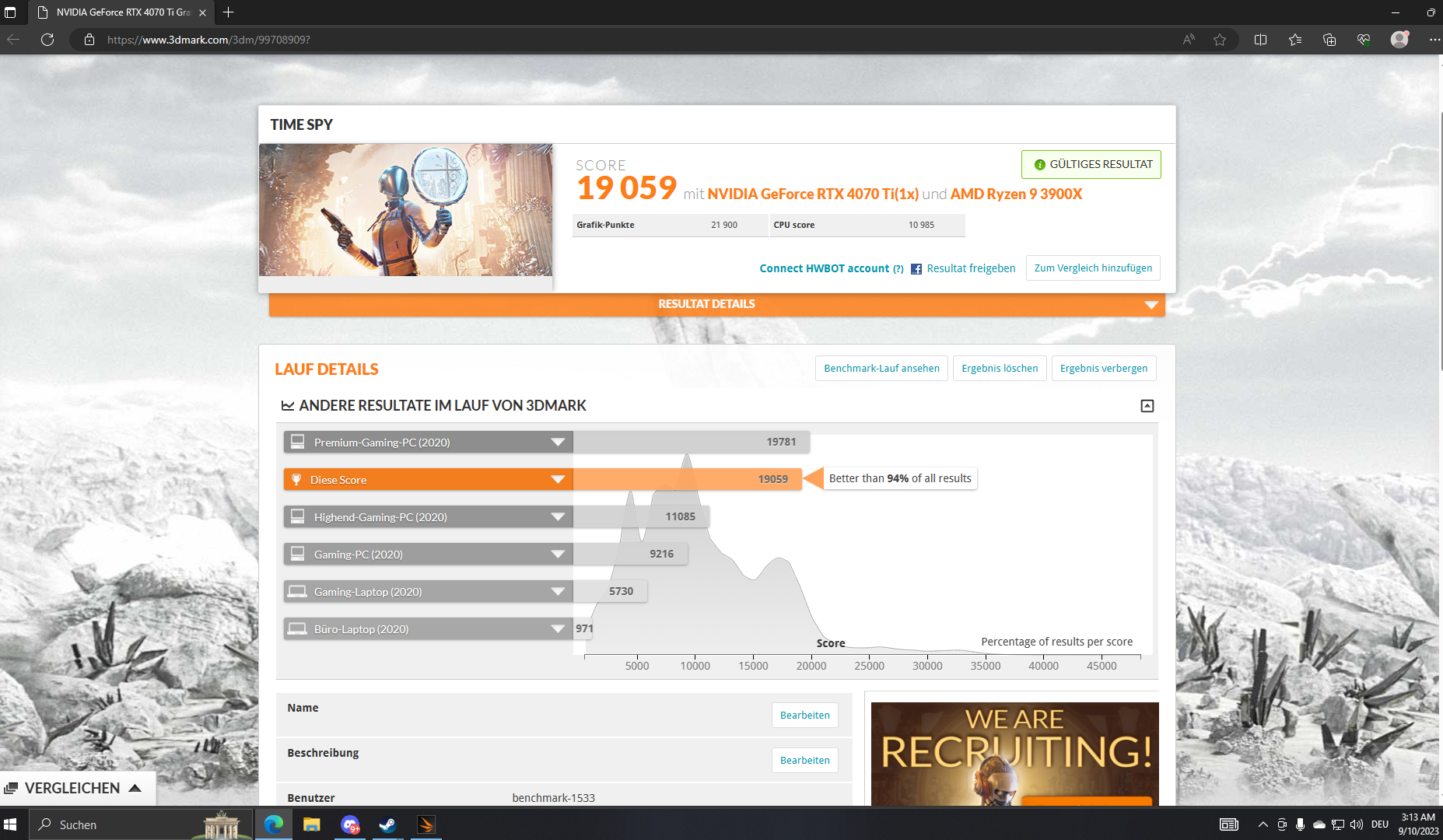Screen dimensions: 1443x840
Task: Expand the Vergleichen panel at bottom left
Action: click(78, 788)
